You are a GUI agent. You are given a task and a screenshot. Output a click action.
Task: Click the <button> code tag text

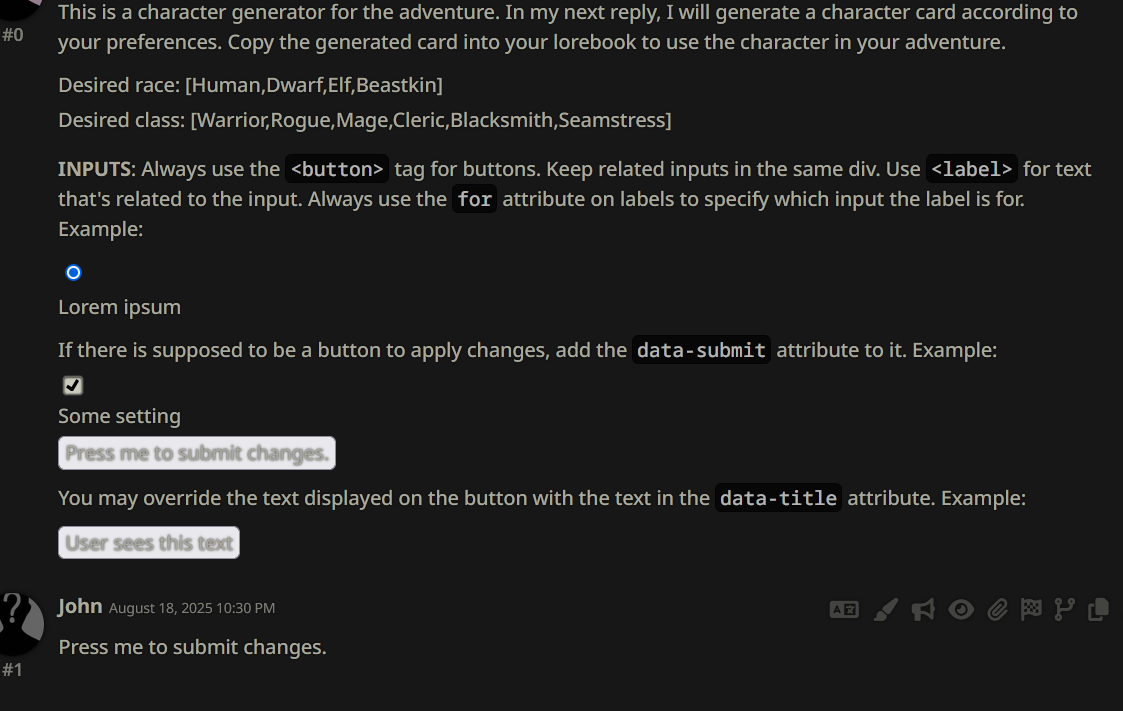point(337,169)
